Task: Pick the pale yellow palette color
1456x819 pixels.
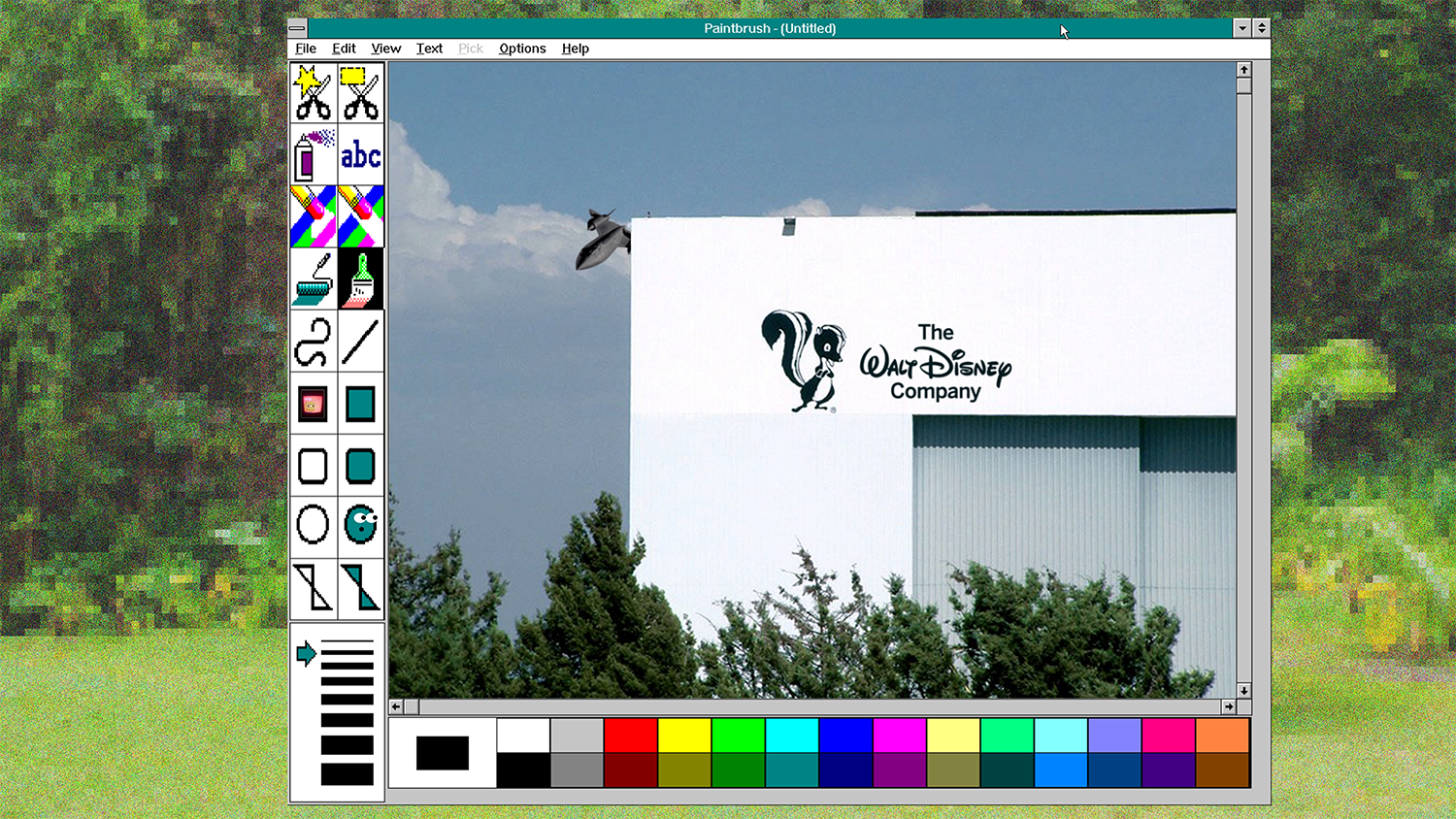Action: 954,736
